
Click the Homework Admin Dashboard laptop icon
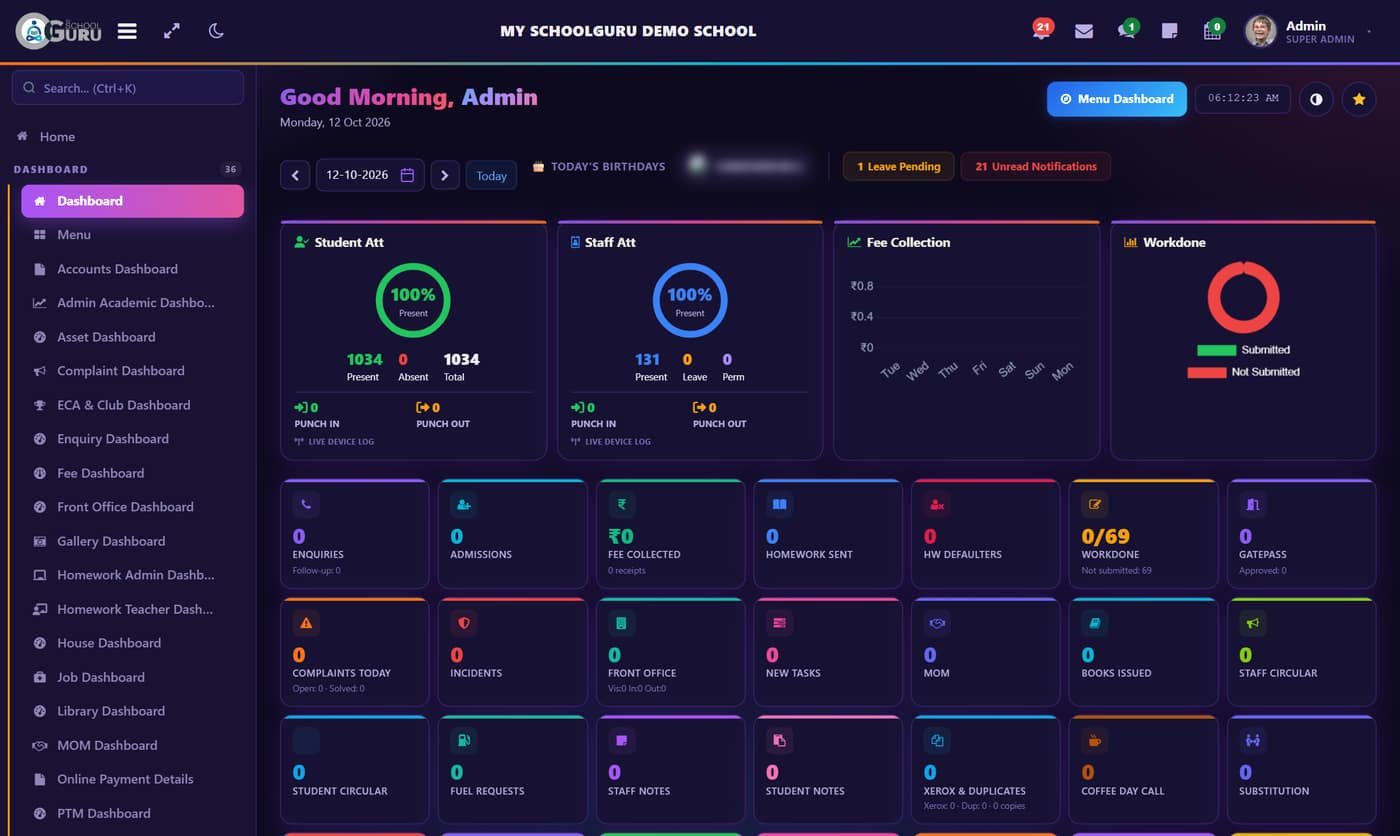point(40,575)
